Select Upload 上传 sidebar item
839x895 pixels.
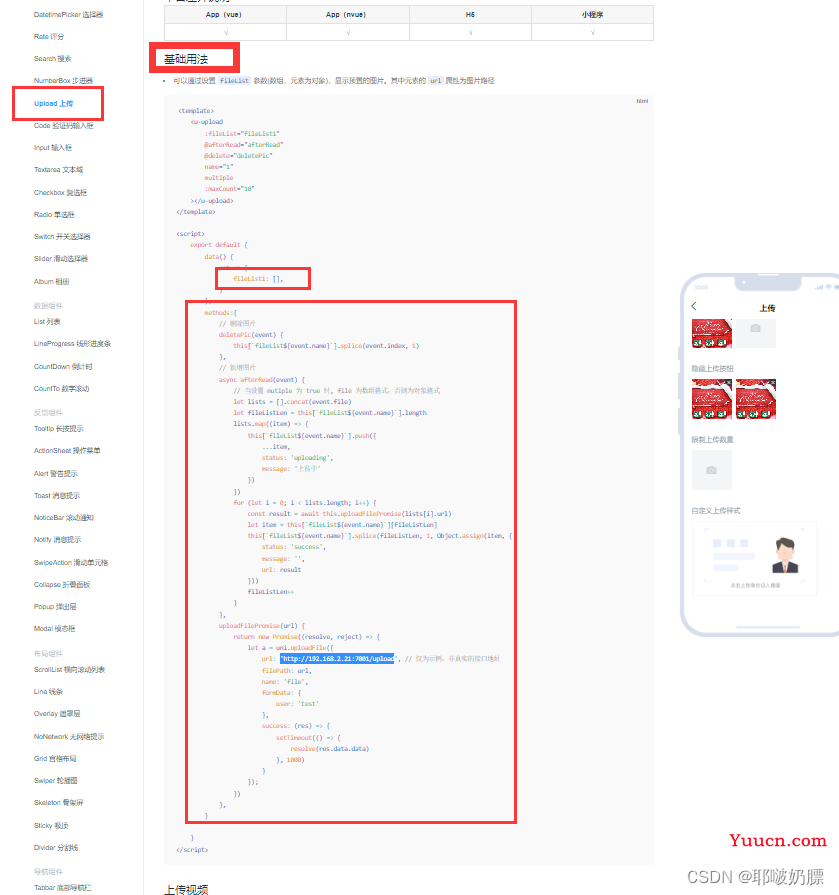(x=54, y=103)
